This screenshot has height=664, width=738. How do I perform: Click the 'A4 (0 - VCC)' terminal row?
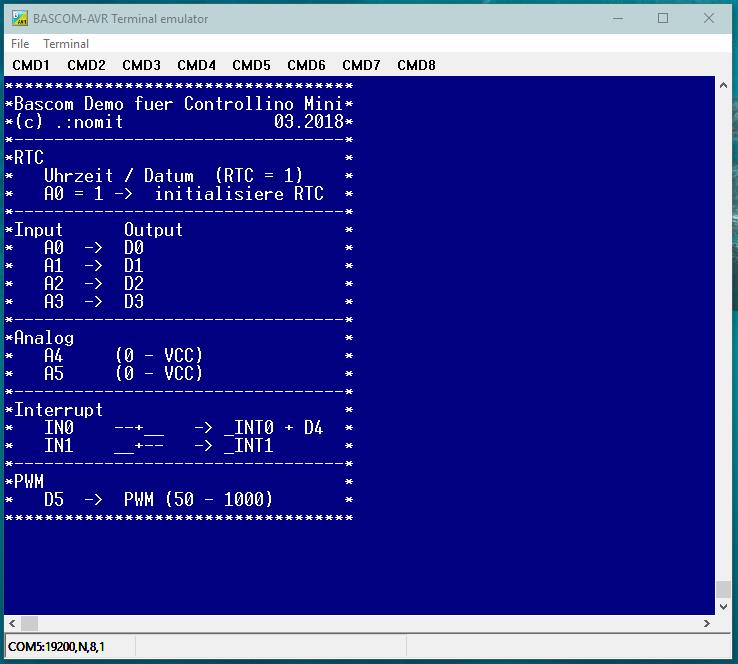[x=123, y=355]
